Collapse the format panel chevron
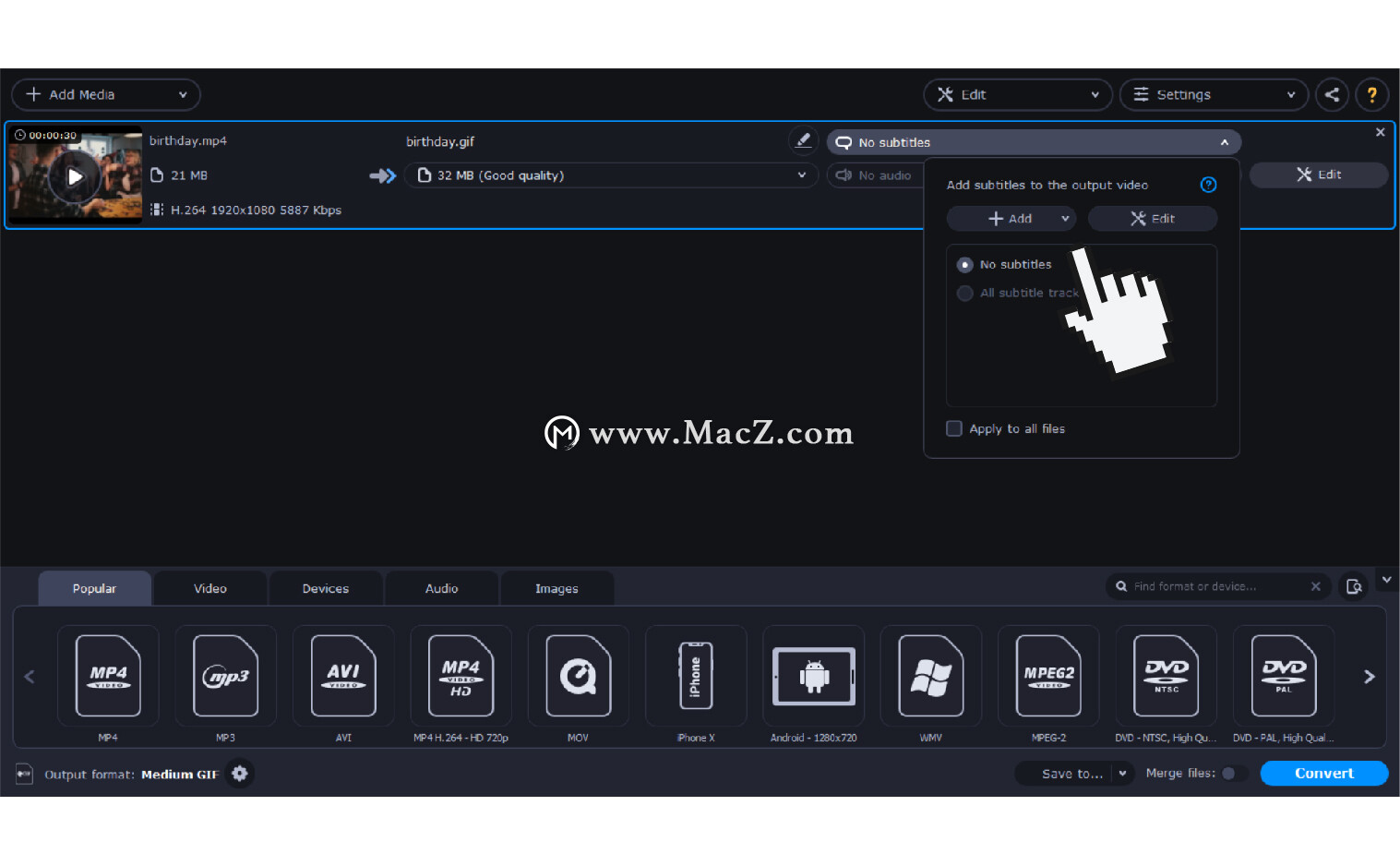1400x866 pixels. tap(1386, 580)
